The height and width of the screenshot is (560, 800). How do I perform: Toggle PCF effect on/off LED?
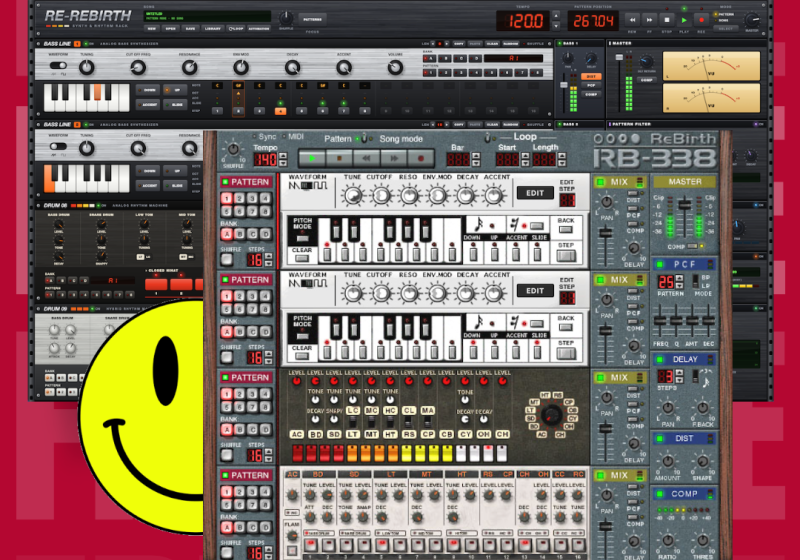point(660,264)
